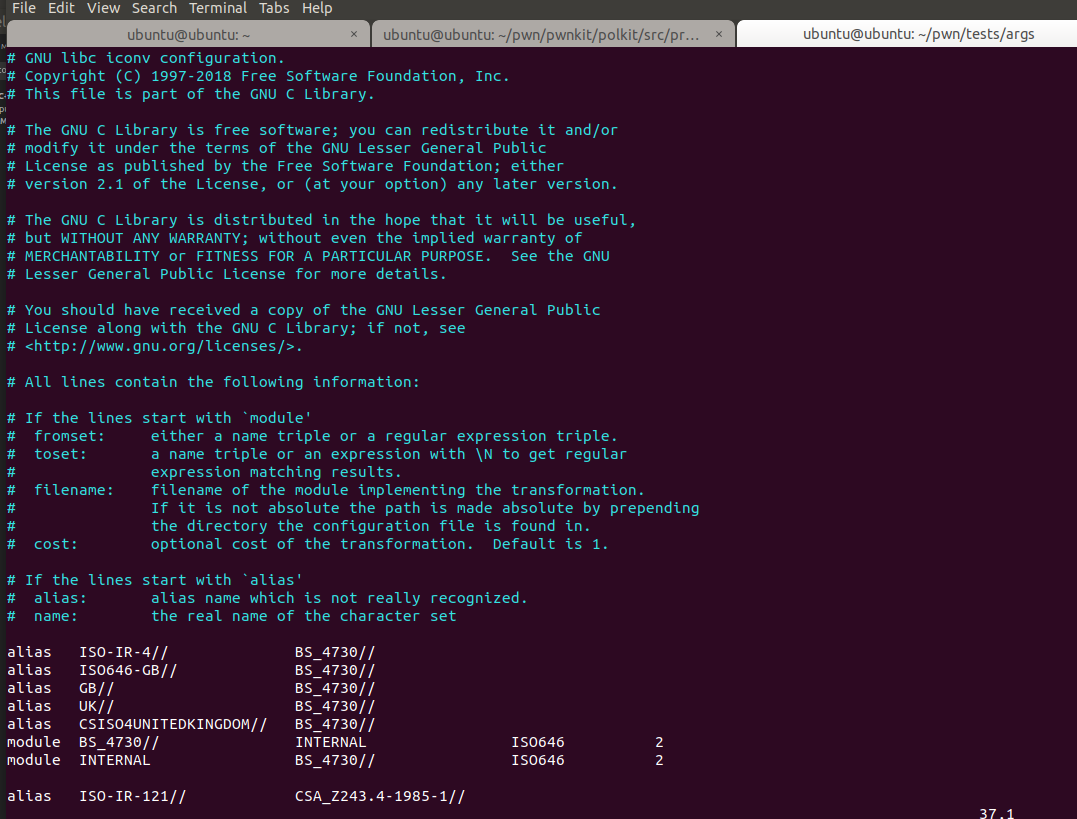Close the 'ubuntu@ubuntu: ~' tab
This screenshot has width=1077, height=819.
coord(354,34)
